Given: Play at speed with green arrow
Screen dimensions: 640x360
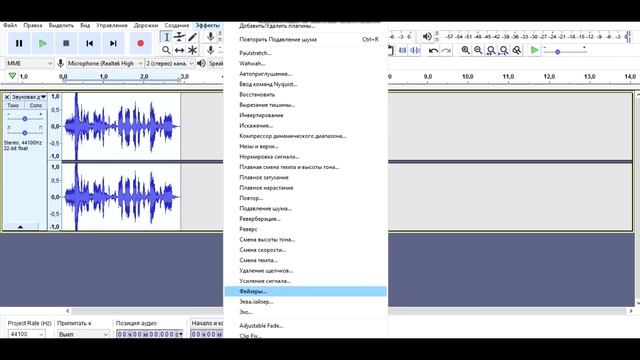Looking at the screenshot, I should 534,50.
